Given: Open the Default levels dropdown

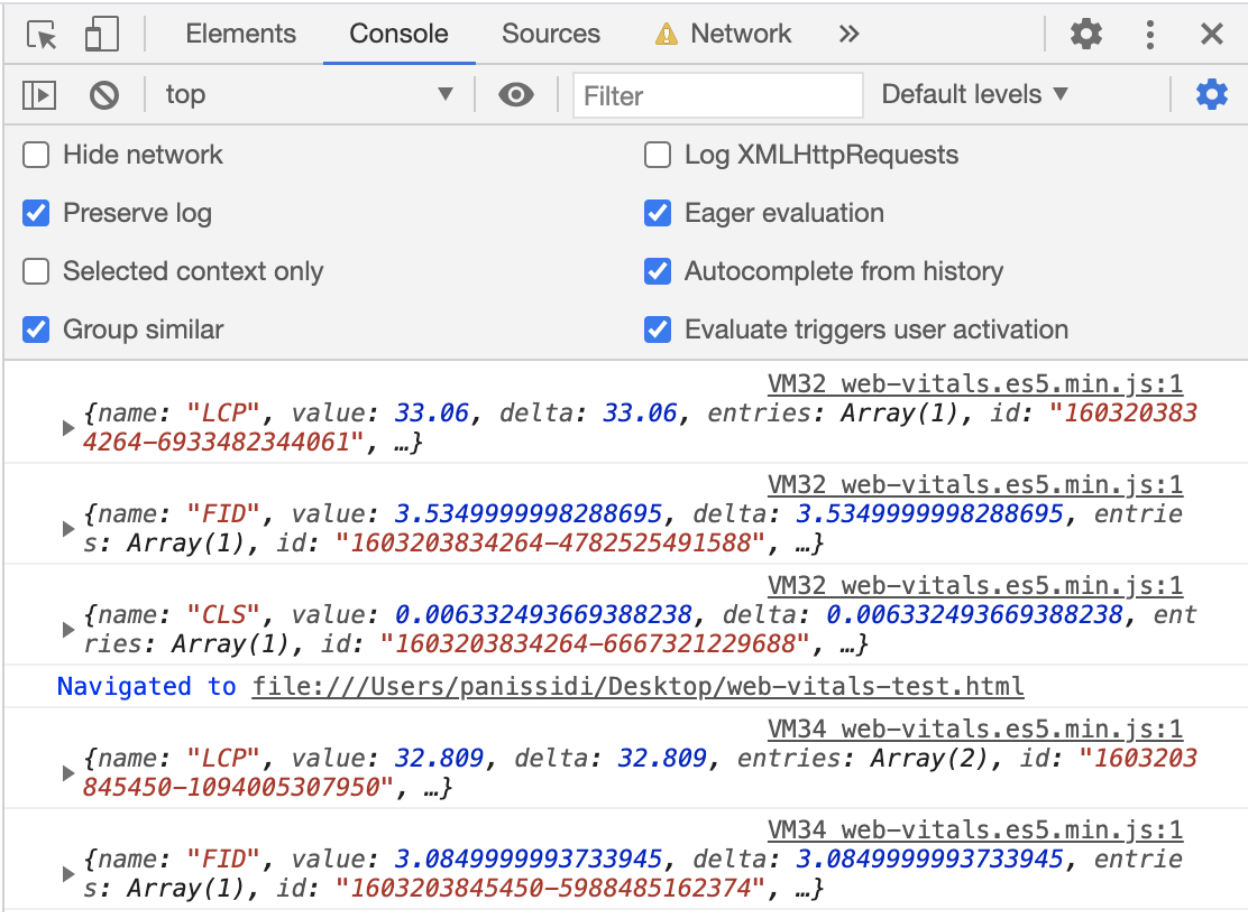Looking at the screenshot, I should (x=974, y=95).
